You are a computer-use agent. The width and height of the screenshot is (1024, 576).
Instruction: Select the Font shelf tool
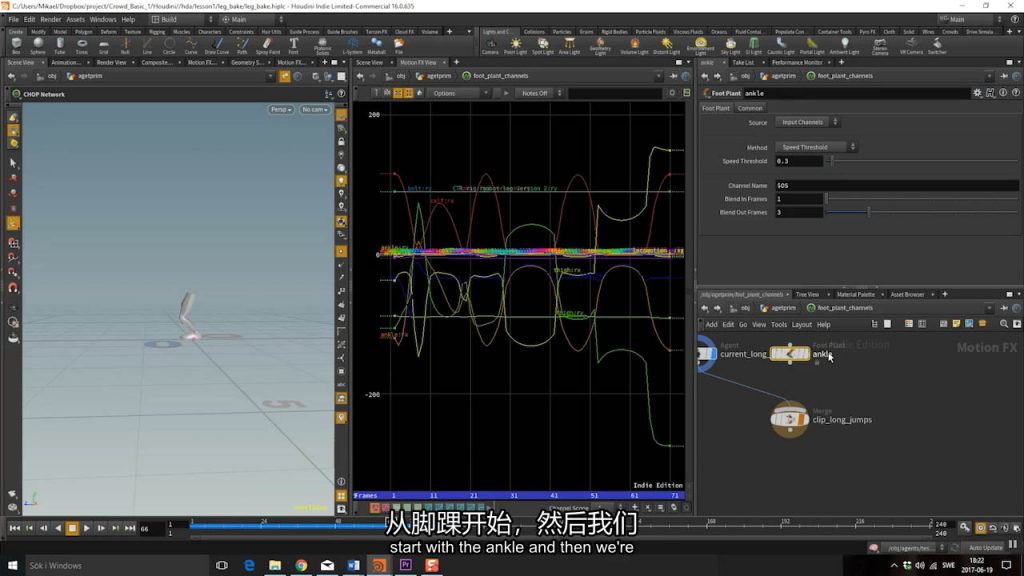[x=293, y=46]
